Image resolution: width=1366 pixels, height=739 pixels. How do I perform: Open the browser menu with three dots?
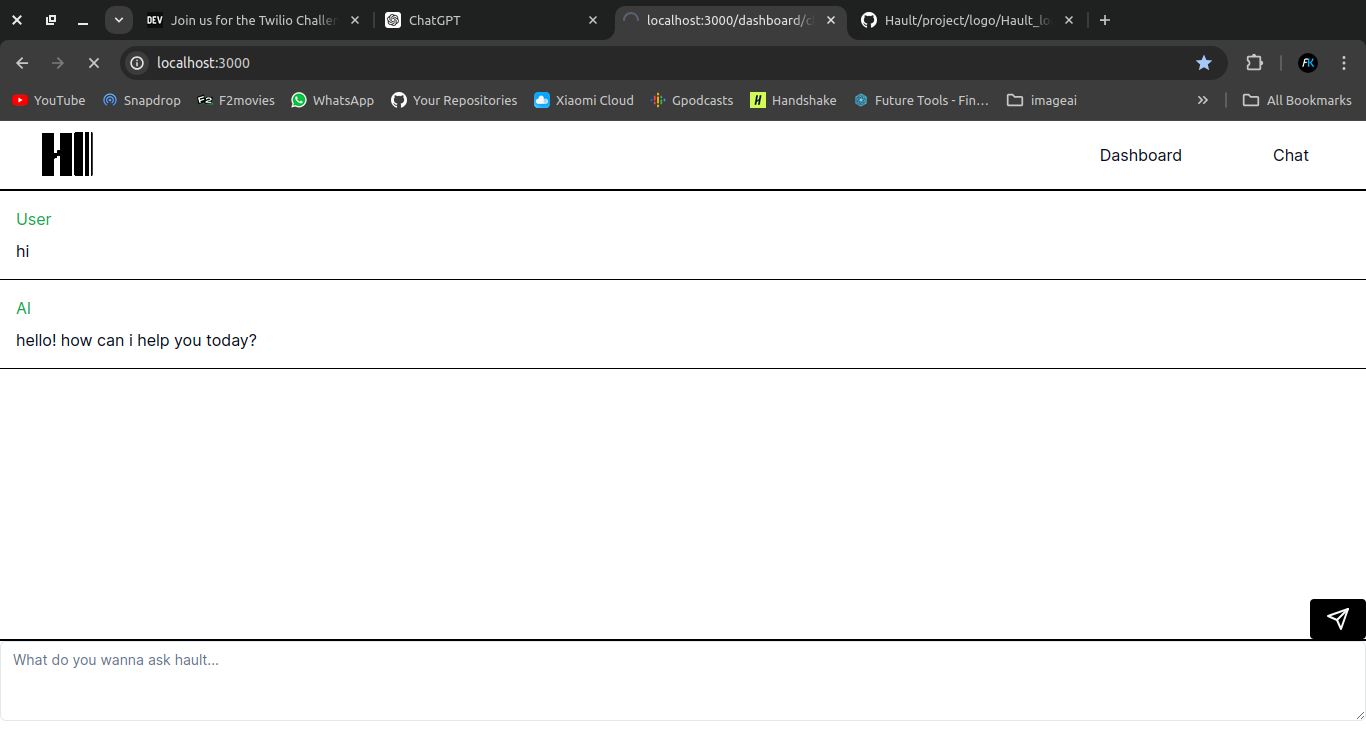[x=1344, y=62]
